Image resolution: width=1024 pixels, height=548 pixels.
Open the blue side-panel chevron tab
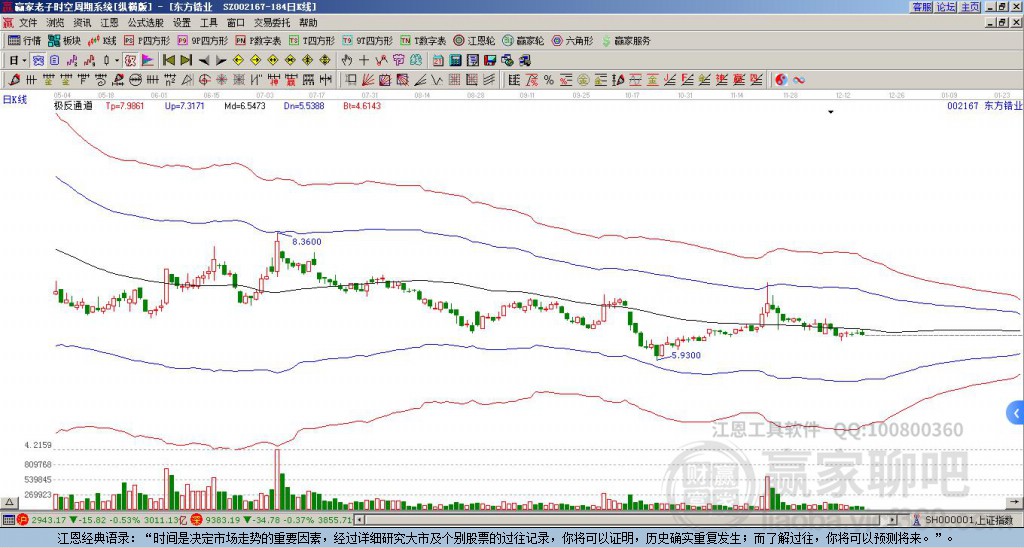(1016, 413)
